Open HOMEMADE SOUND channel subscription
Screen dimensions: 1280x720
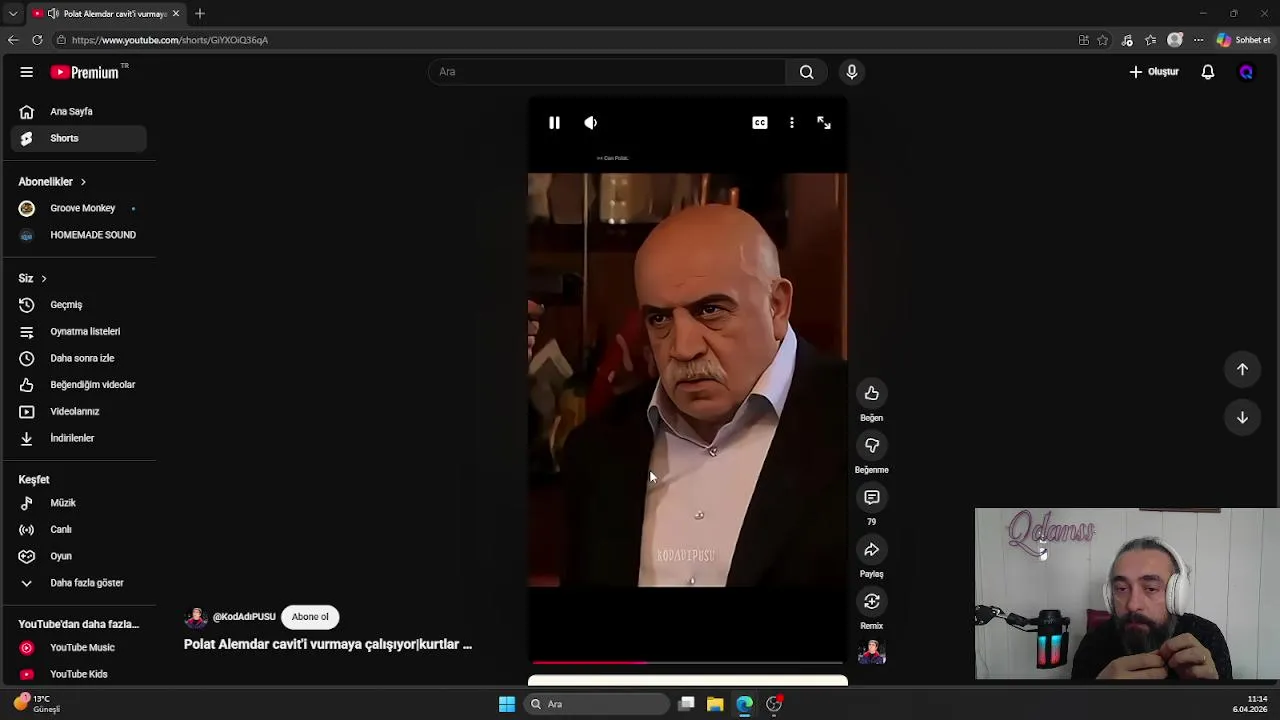click(78, 235)
